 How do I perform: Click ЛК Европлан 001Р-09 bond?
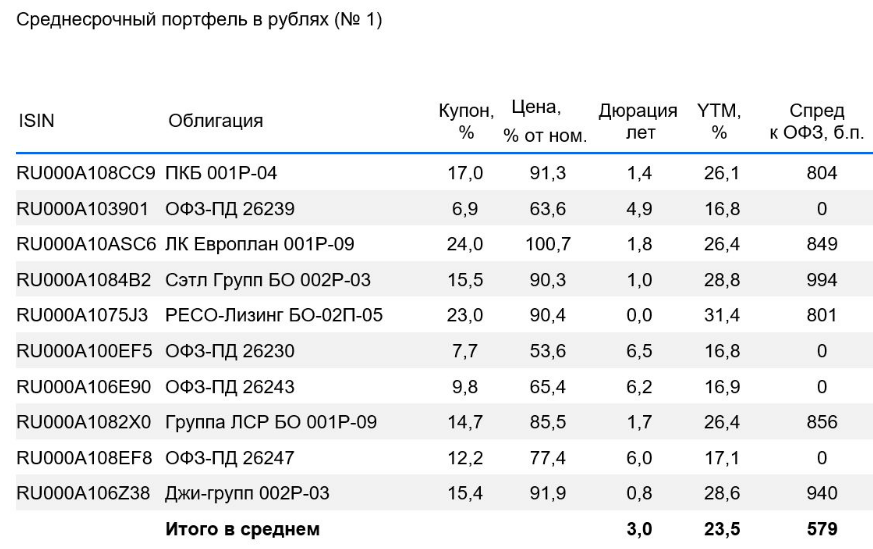click(259, 244)
